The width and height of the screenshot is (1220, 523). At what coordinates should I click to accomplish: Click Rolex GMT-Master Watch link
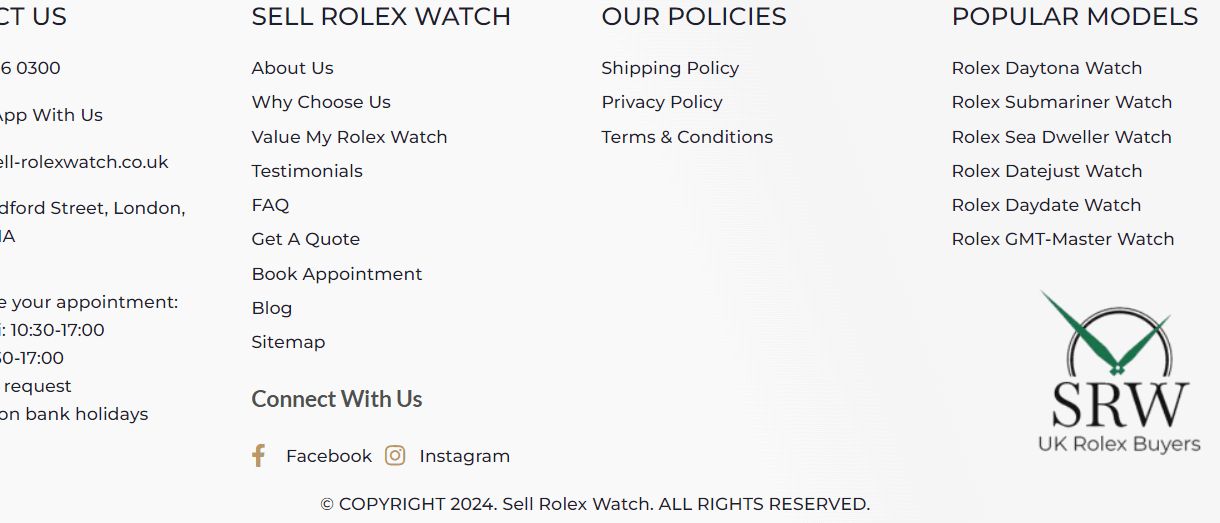coord(1062,239)
